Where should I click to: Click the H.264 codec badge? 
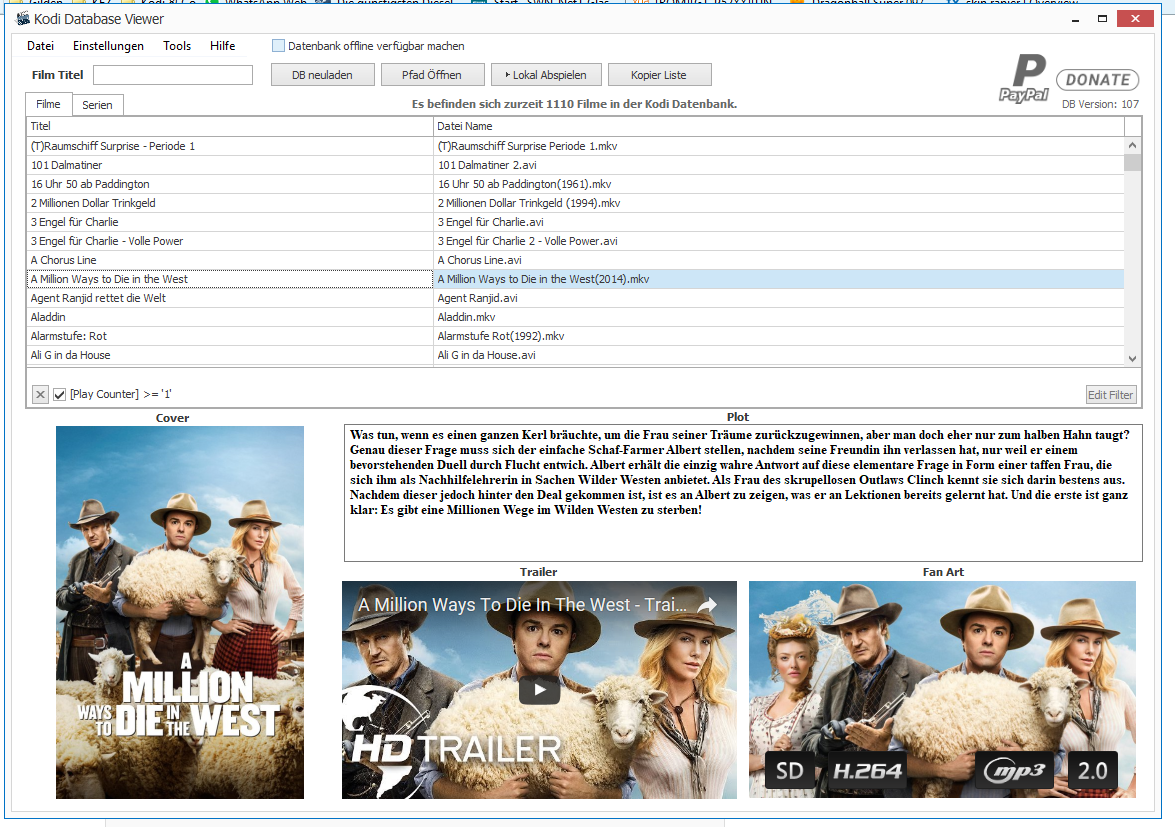[868, 771]
